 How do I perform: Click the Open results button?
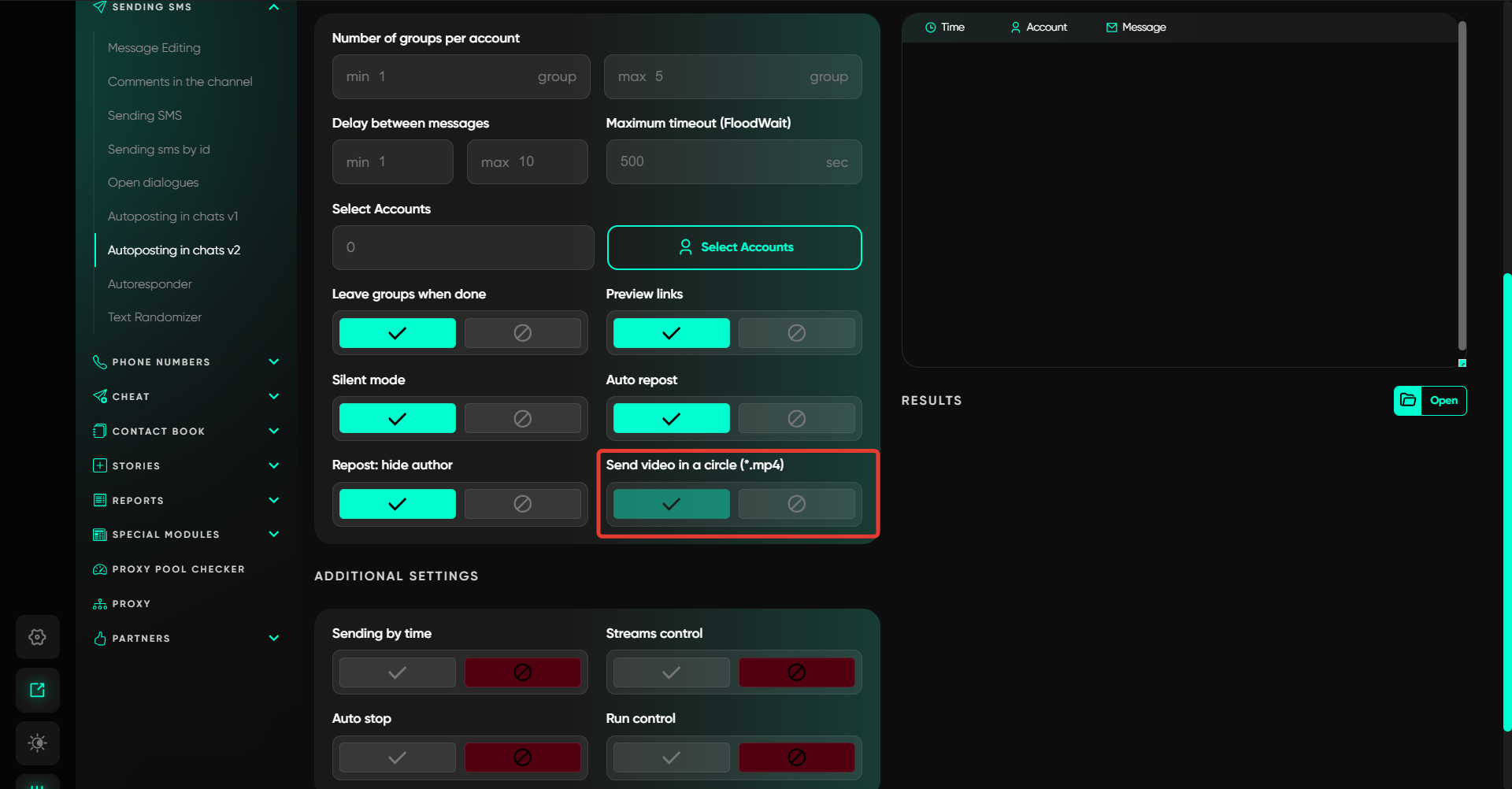click(x=1443, y=400)
